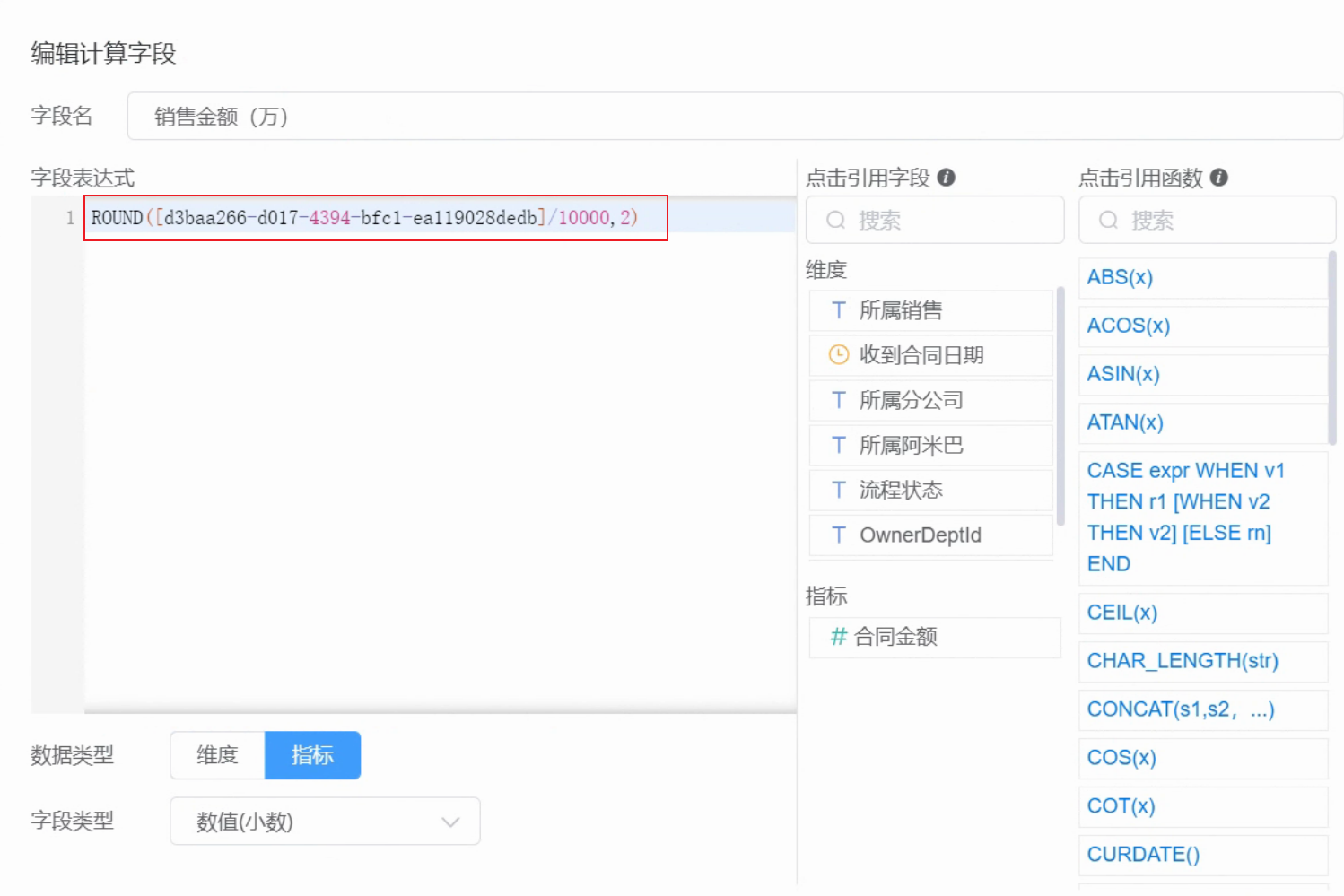Insert the ACOS(x) function
This screenshot has width=1344, height=896.
coord(1203,326)
